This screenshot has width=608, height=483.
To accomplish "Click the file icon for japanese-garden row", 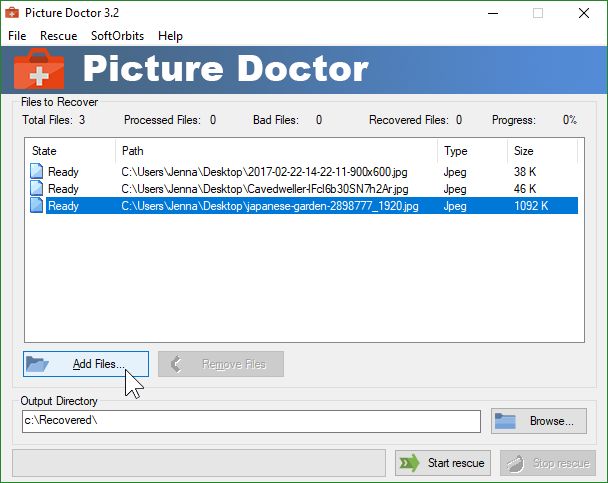I will tap(37, 206).
